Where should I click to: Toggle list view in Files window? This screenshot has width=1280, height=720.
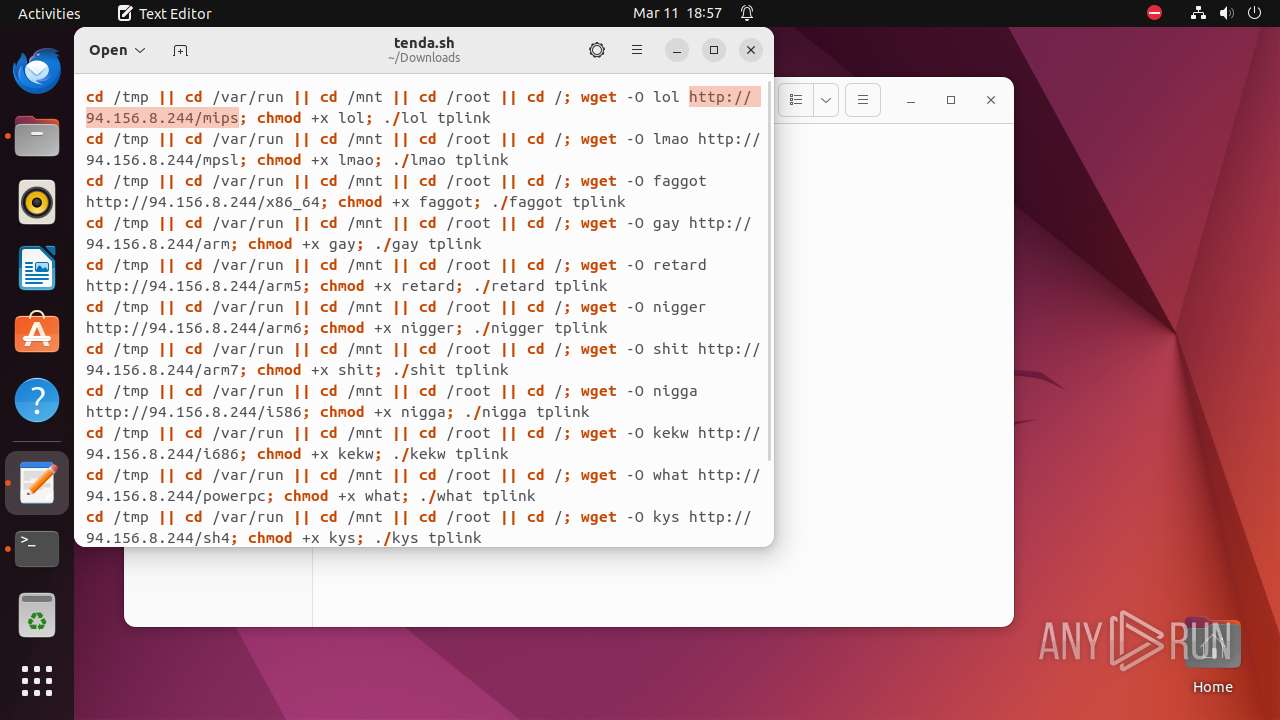click(x=796, y=100)
